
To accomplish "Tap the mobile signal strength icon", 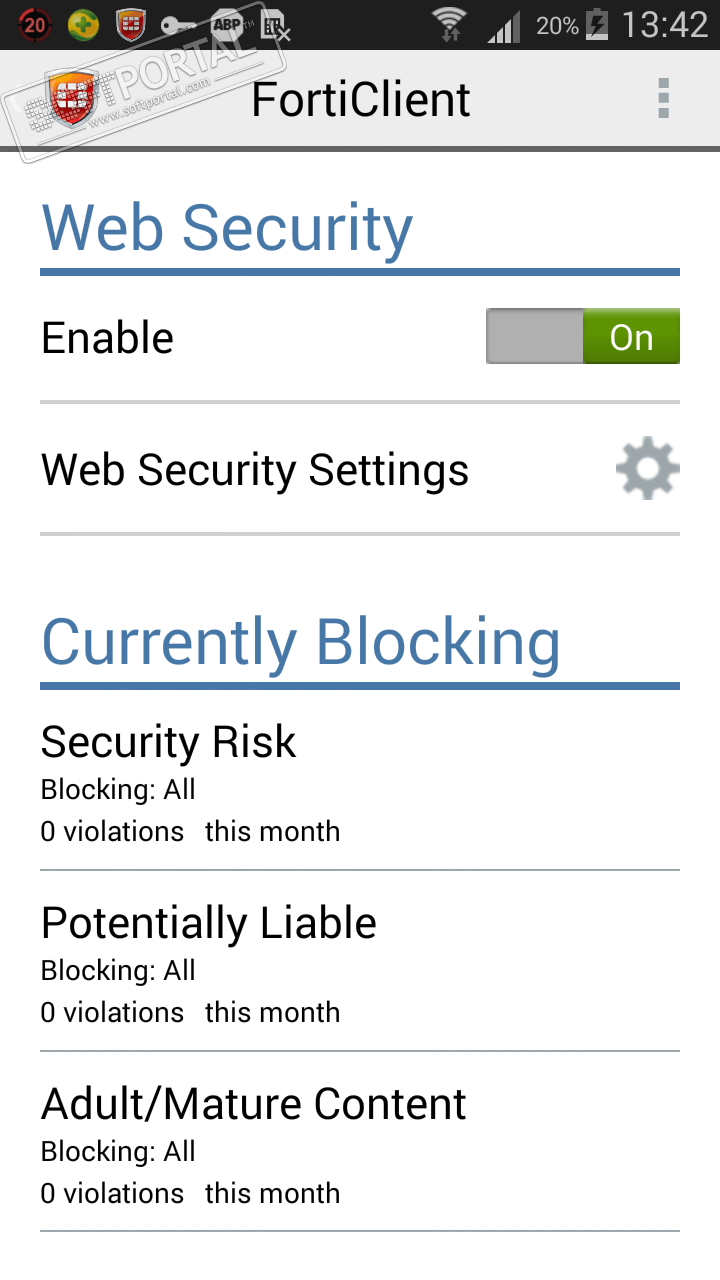I will click(503, 26).
